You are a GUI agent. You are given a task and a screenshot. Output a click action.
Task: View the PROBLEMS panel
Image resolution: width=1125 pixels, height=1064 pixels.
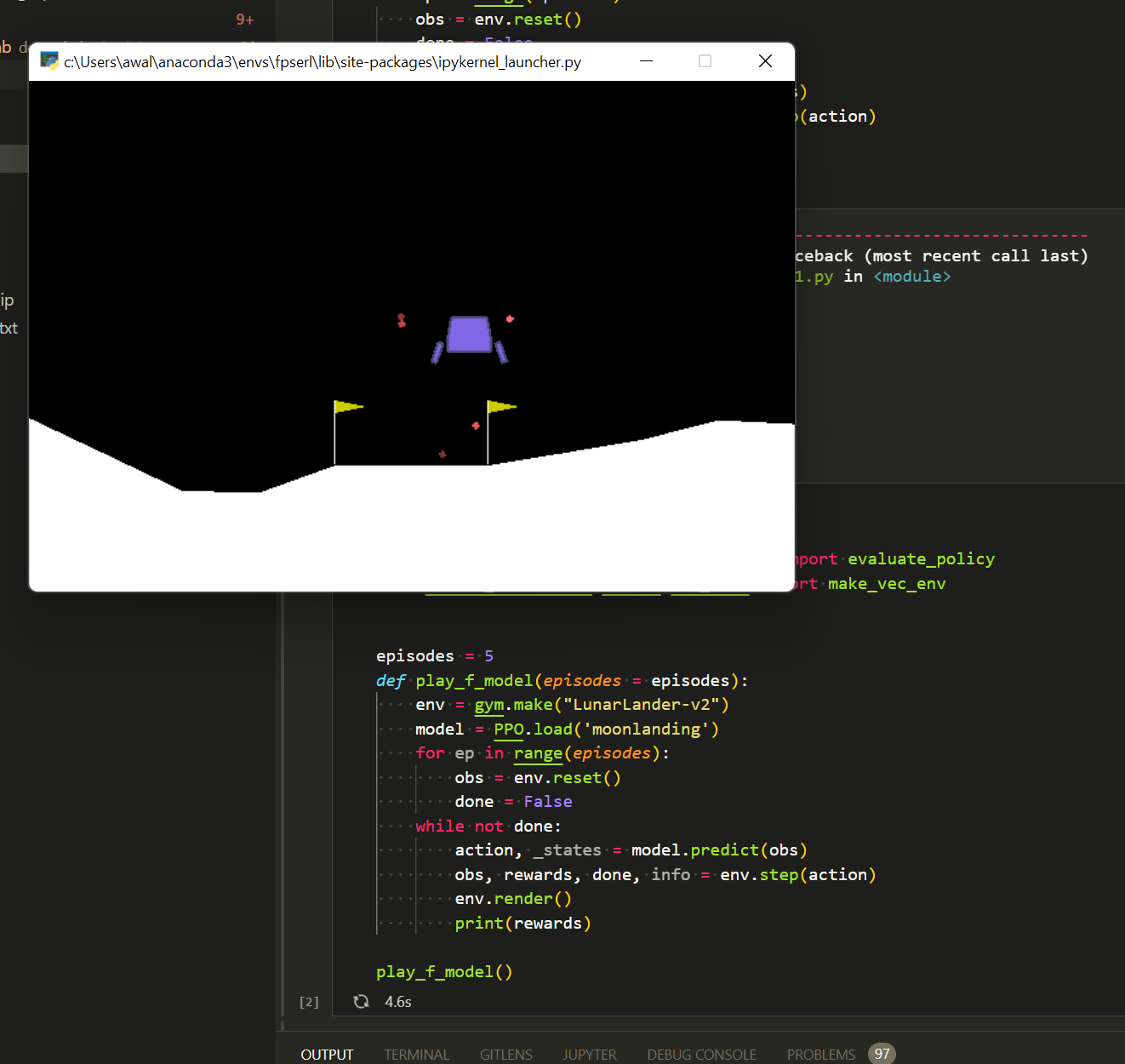820,1055
